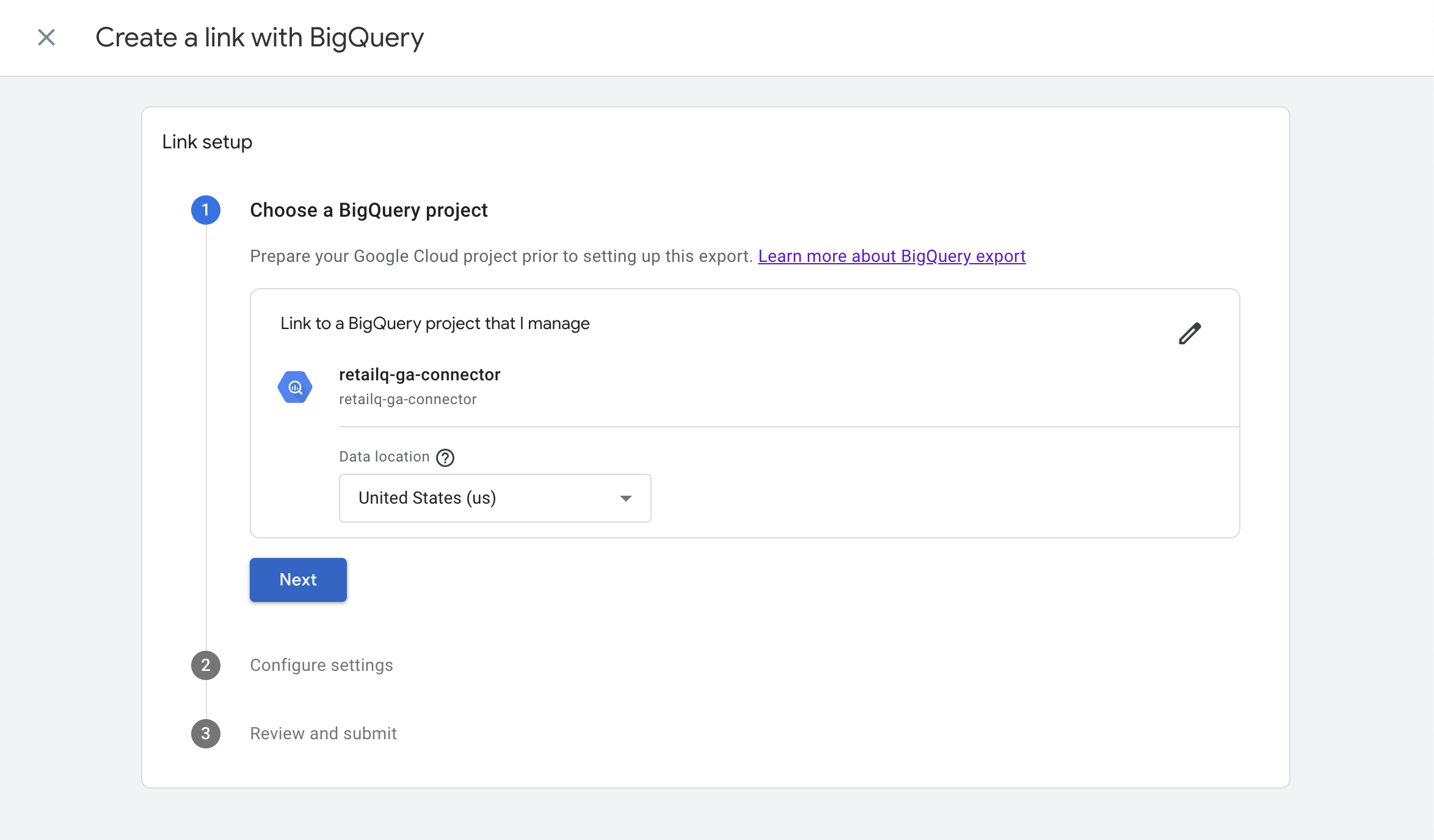Click the pencil edit icon
Viewport: 1434px width, 840px height.
point(1189,333)
